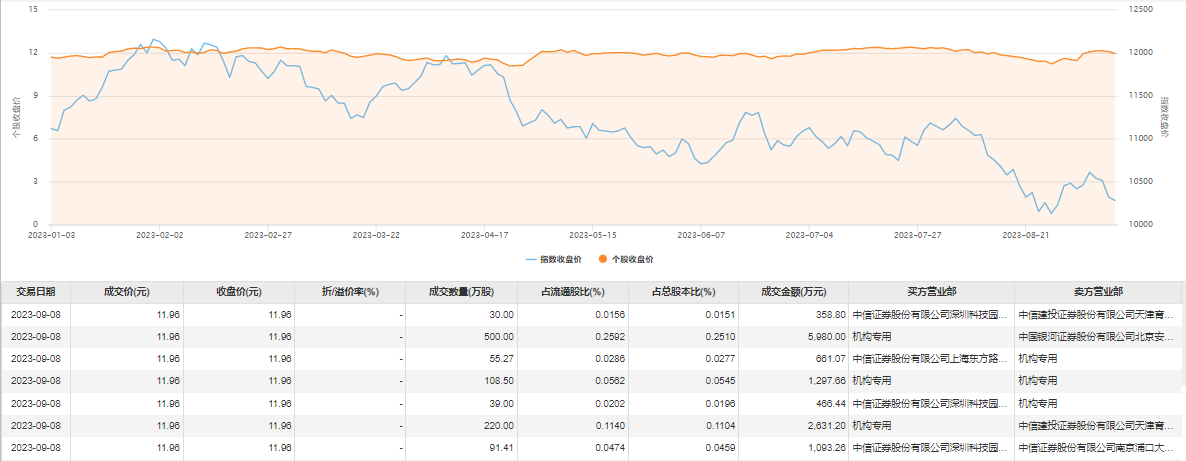This screenshot has height=461, width=1186.
Task: Select the 2023-07-27 x-axis date label
Action: [x=917, y=235]
